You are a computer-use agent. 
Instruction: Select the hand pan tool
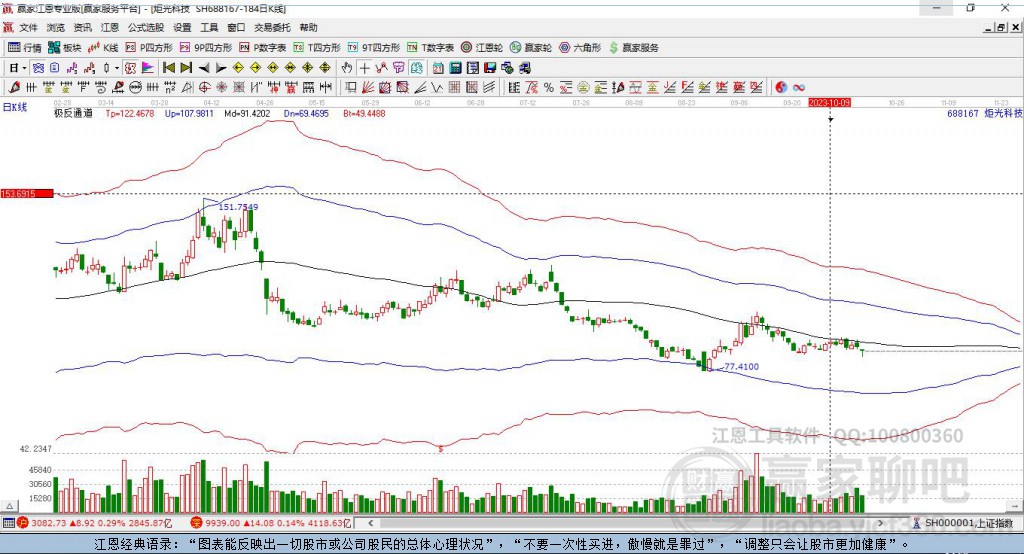347,68
